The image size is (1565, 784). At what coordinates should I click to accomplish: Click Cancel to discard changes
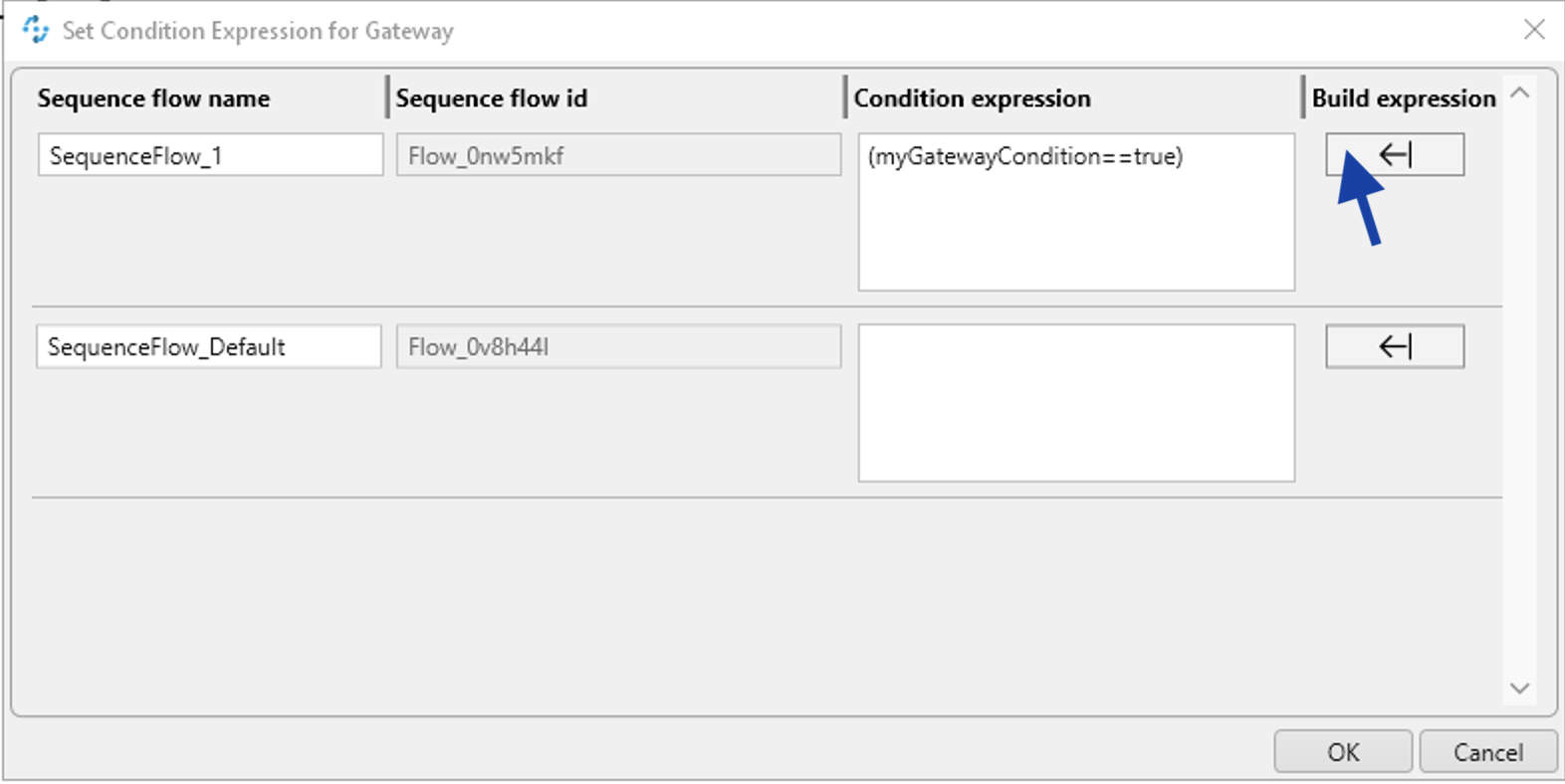(x=1487, y=751)
